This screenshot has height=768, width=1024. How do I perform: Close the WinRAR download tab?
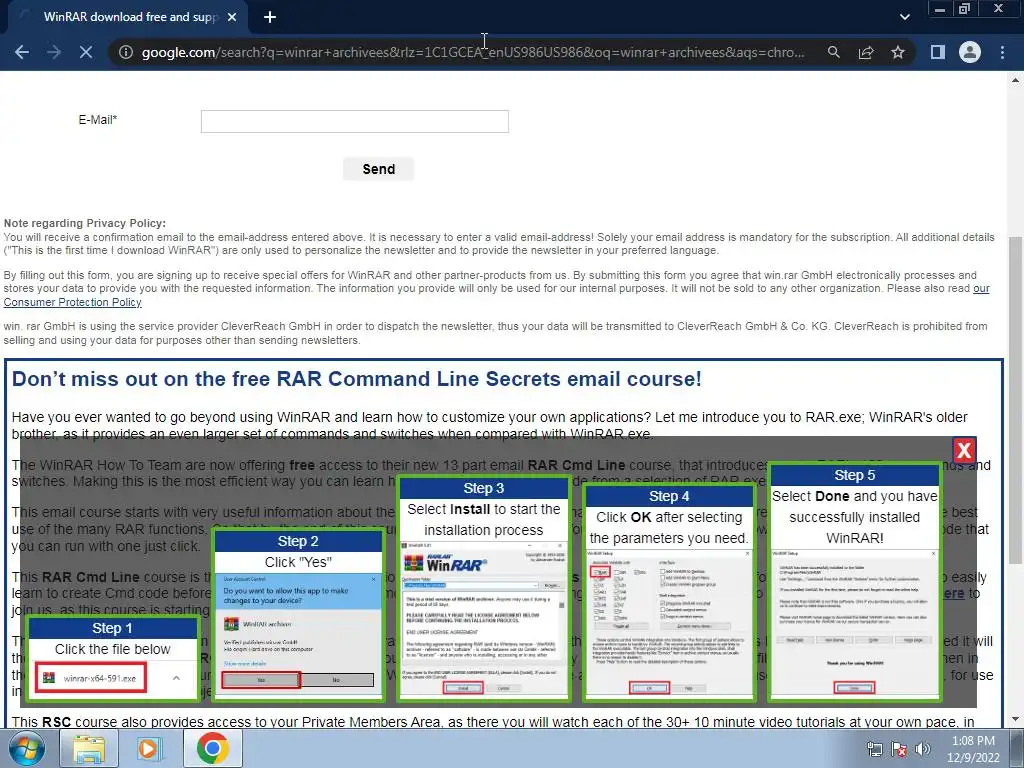click(x=232, y=18)
